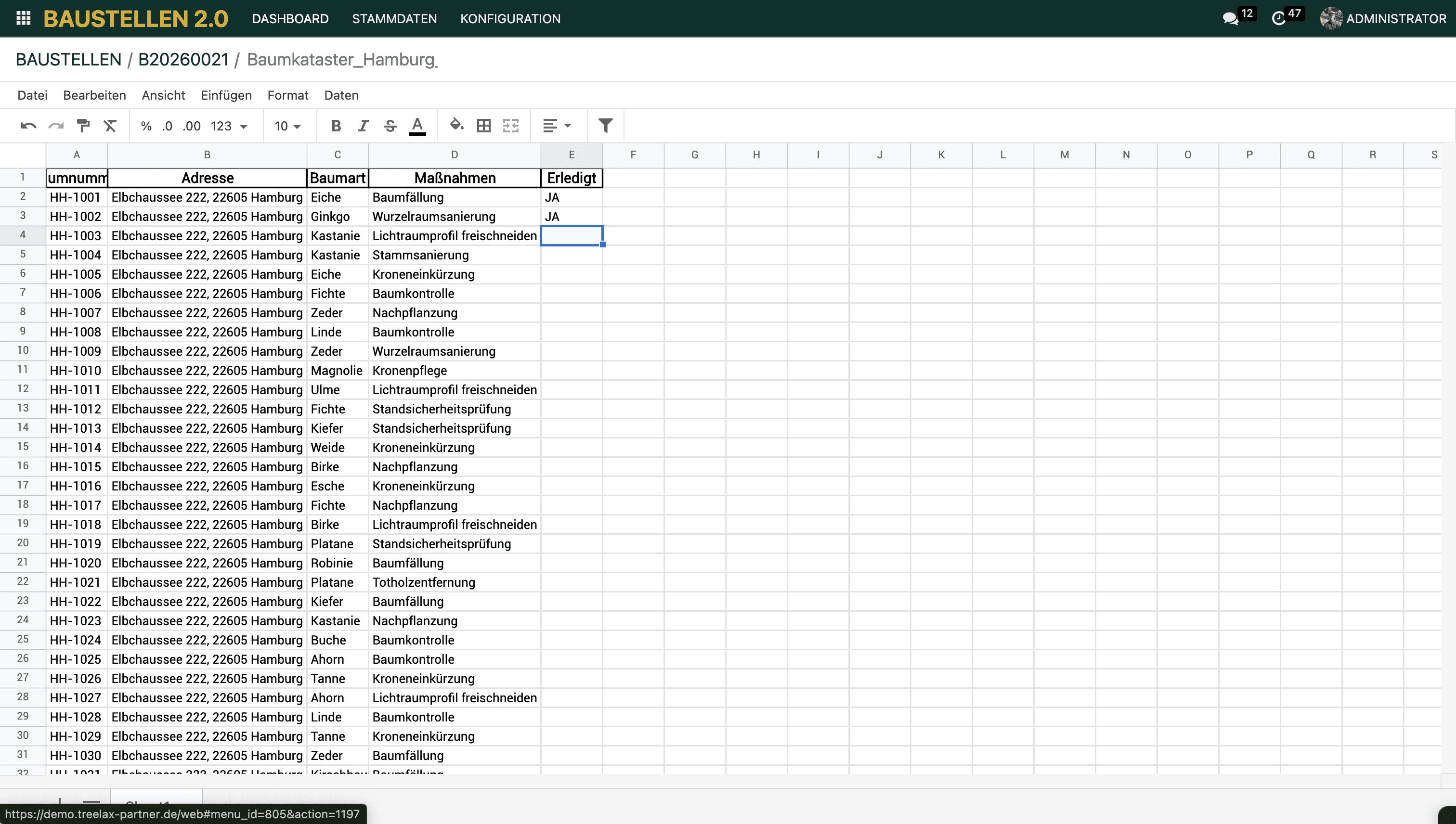Toggle strikethrough formatting

(390, 126)
